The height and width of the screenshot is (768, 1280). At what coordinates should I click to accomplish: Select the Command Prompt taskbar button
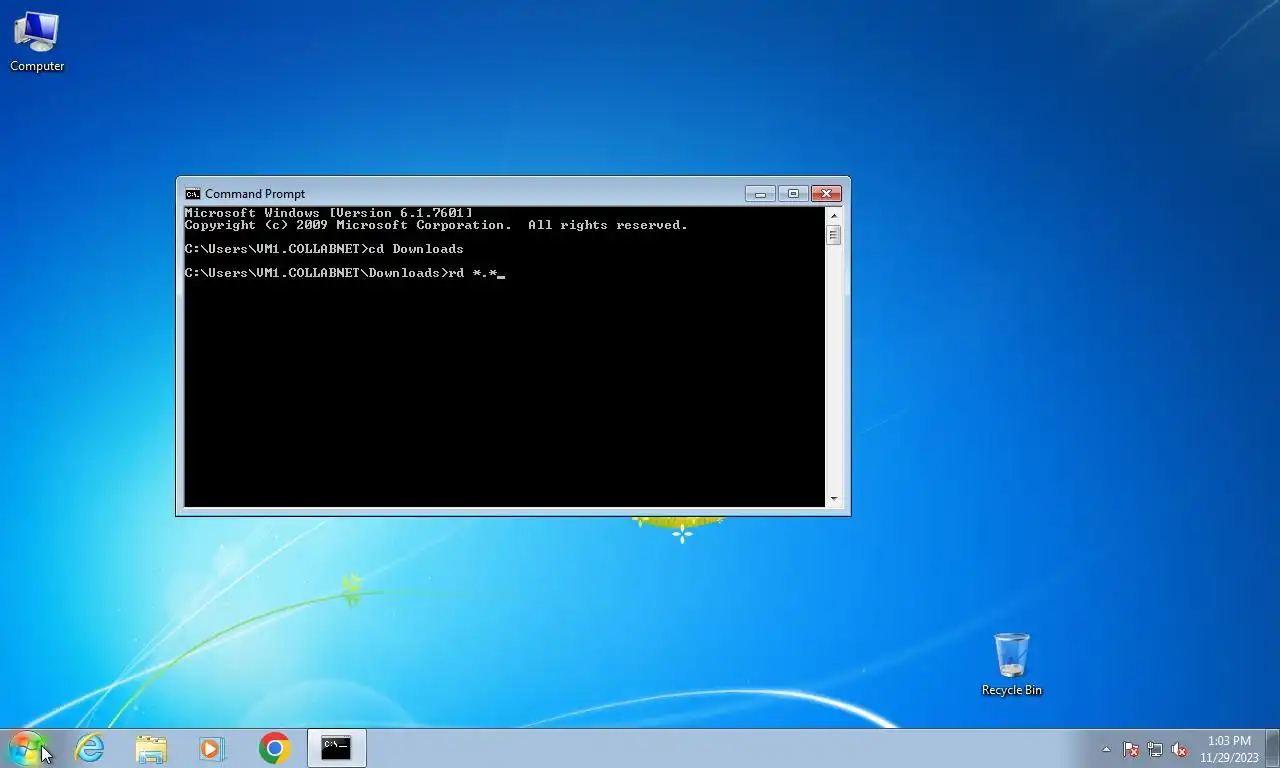[336, 748]
